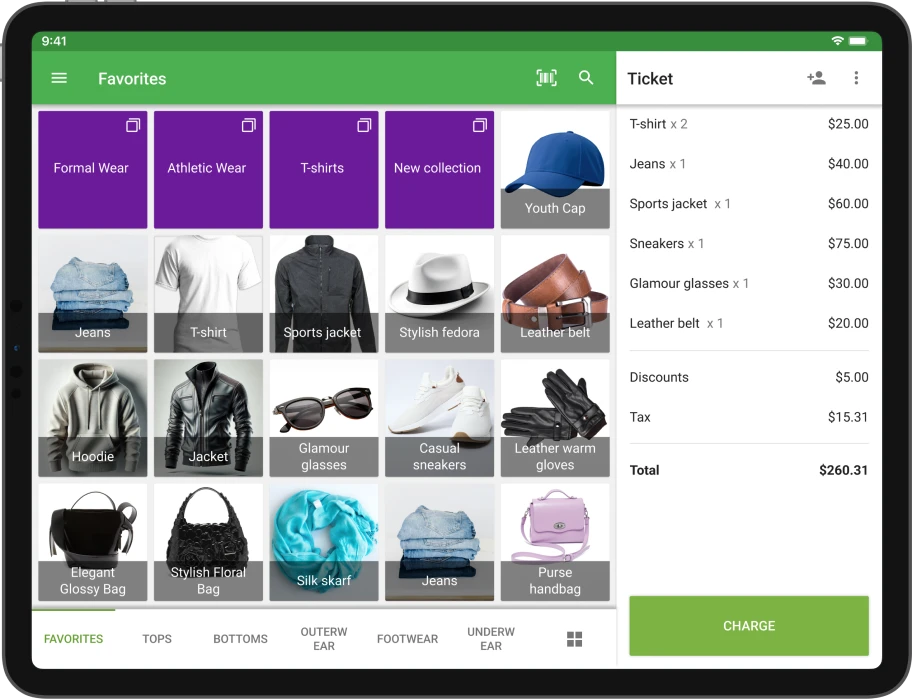This screenshot has width=912, height=699.
Task: Select the T-shirt line item in ticket
Action: [748, 123]
